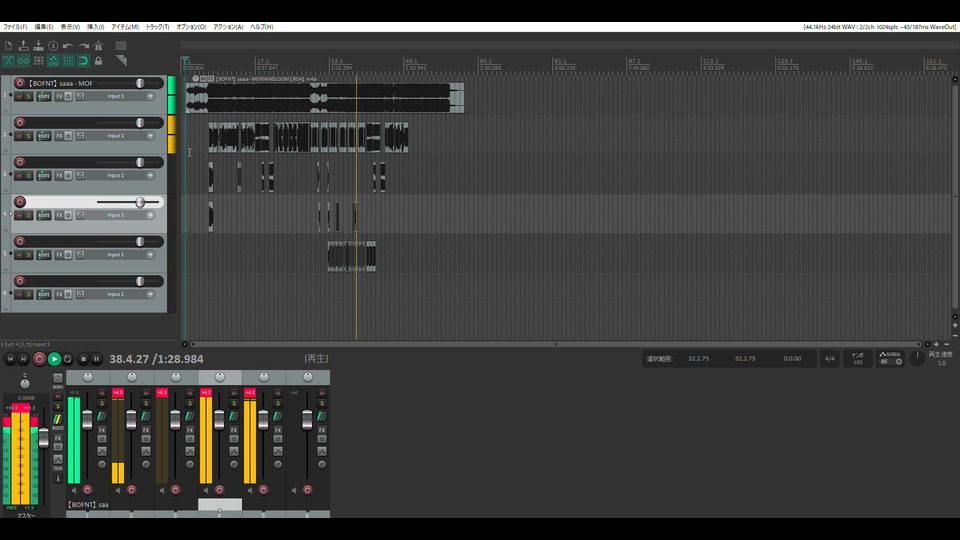This screenshot has width=960, height=540.
Task: Open オプション(O) menu
Action: [191, 27]
